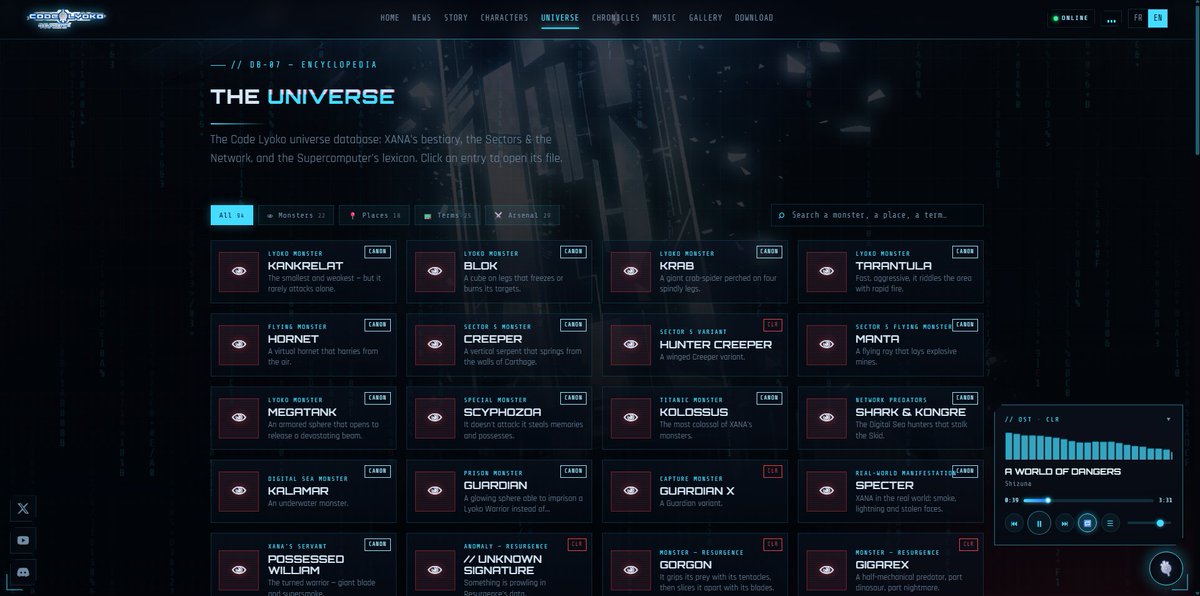Click the audio visualizer bars
Image resolution: width=1200 pixels, height=596 pixels.
click(x=1088, y=446)
